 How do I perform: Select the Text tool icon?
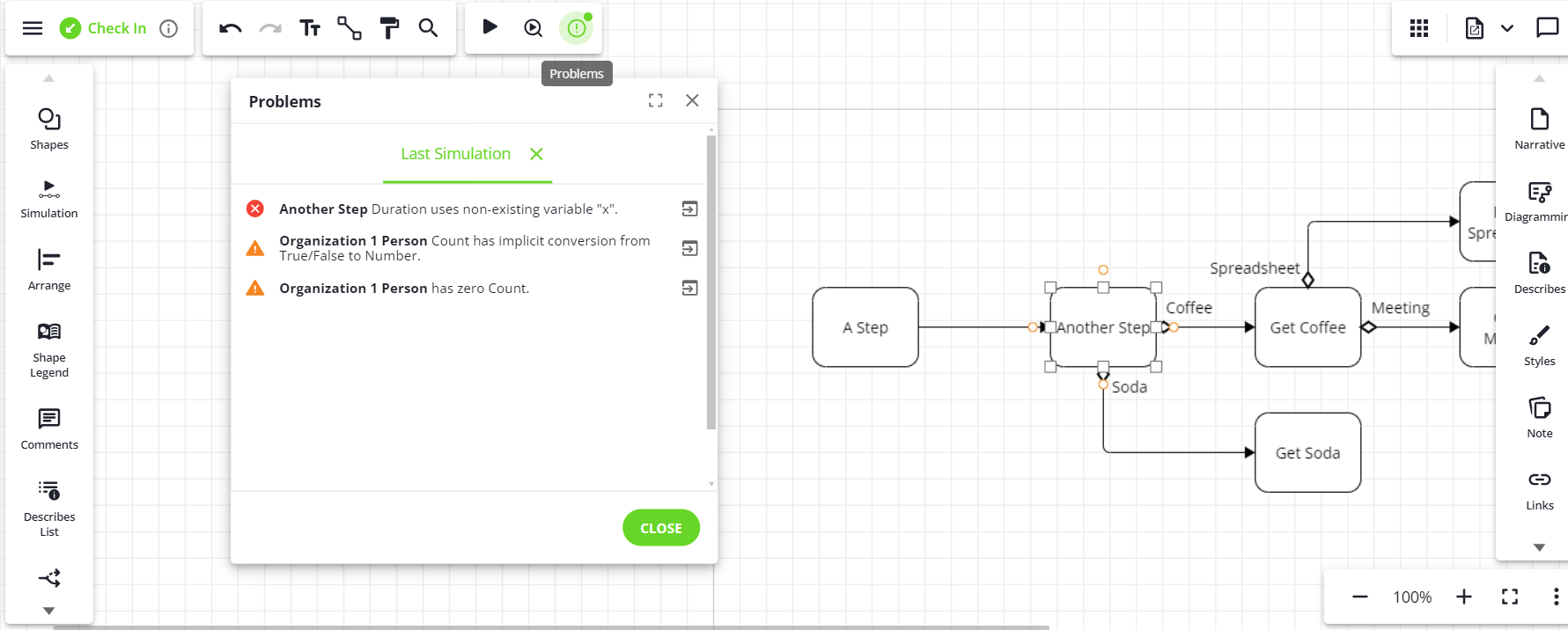point(309,28)
